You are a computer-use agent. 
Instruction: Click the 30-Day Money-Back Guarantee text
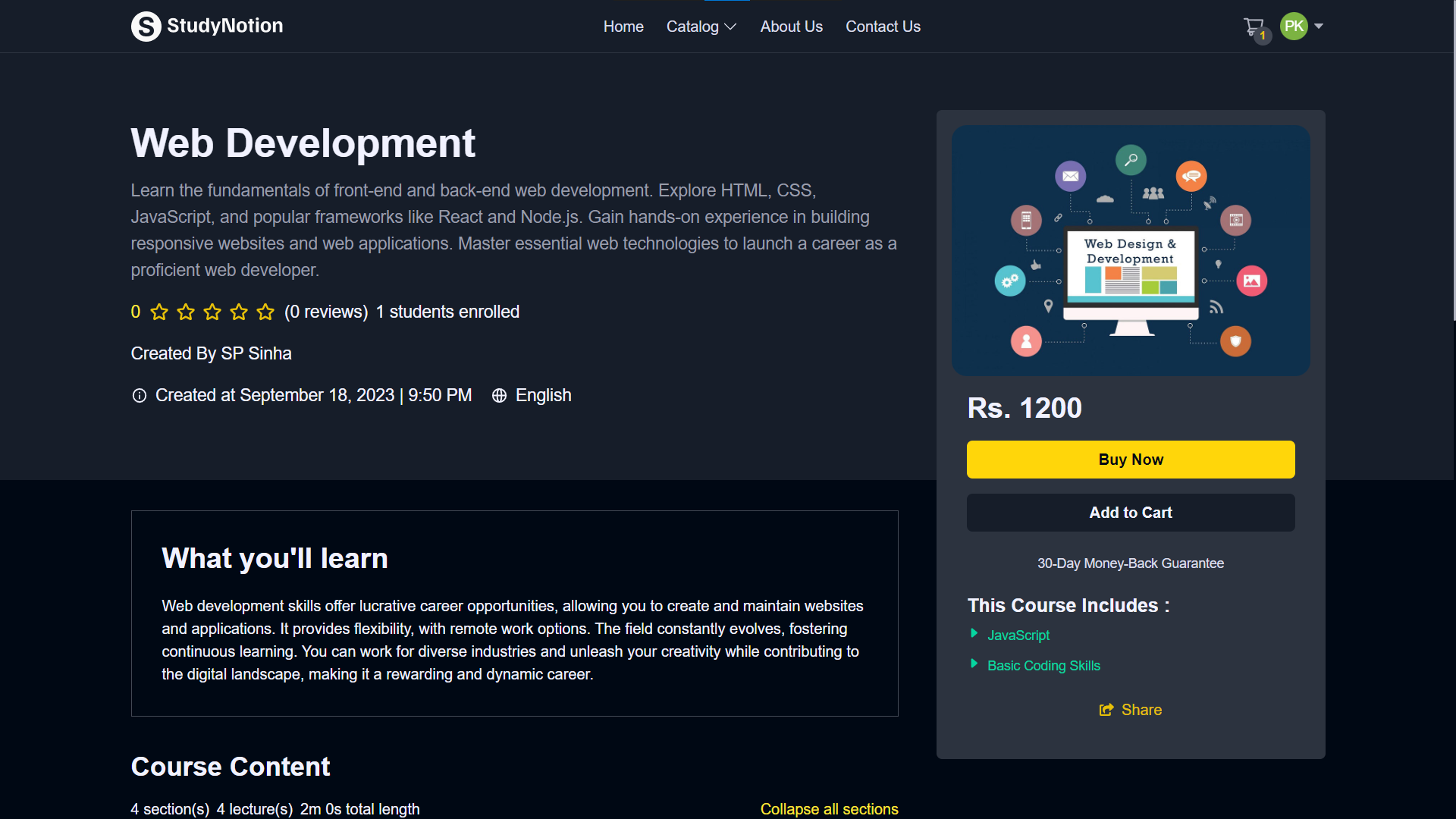click(x=1131, y=563)
